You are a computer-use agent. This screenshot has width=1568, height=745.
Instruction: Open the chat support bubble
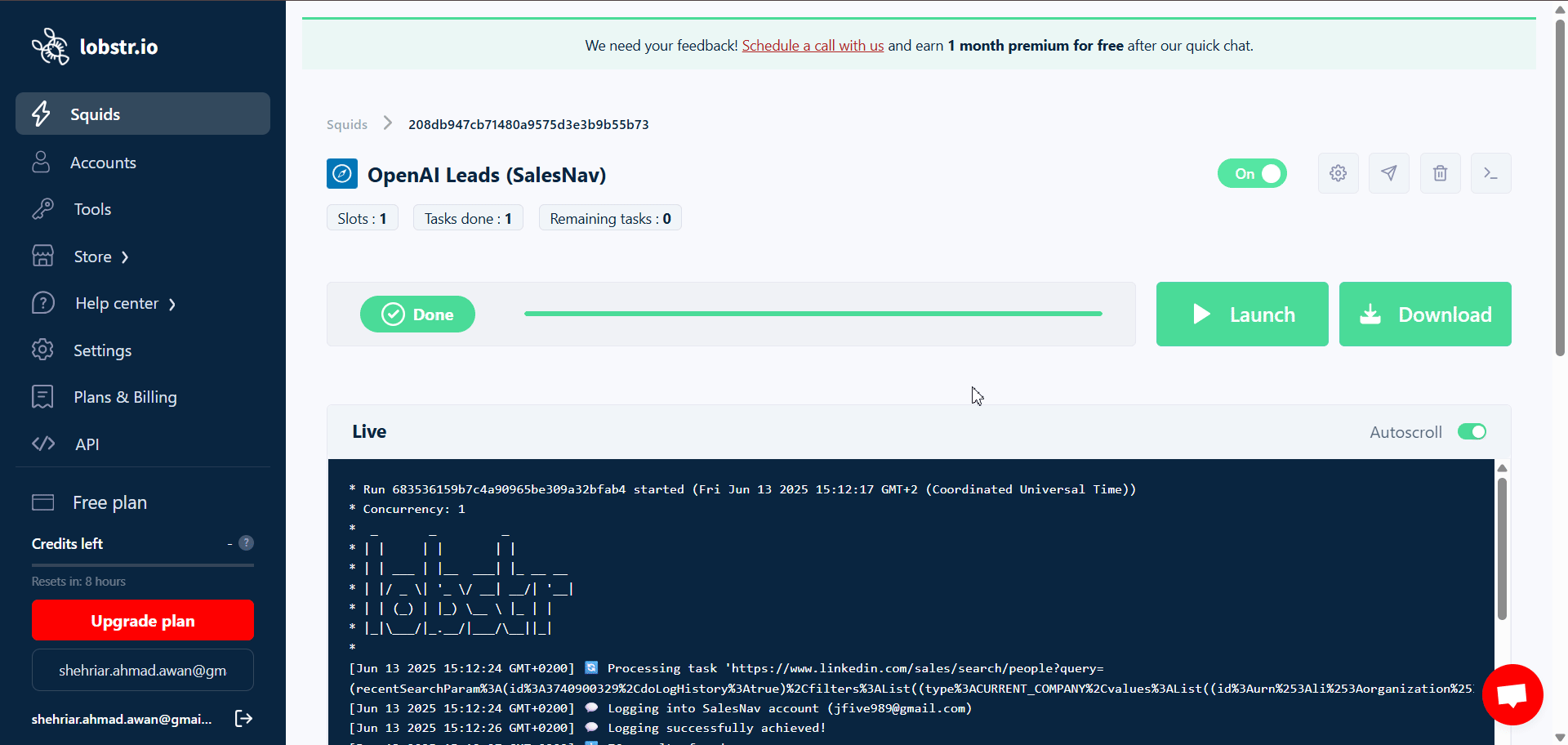click(x=1512, y=694)
